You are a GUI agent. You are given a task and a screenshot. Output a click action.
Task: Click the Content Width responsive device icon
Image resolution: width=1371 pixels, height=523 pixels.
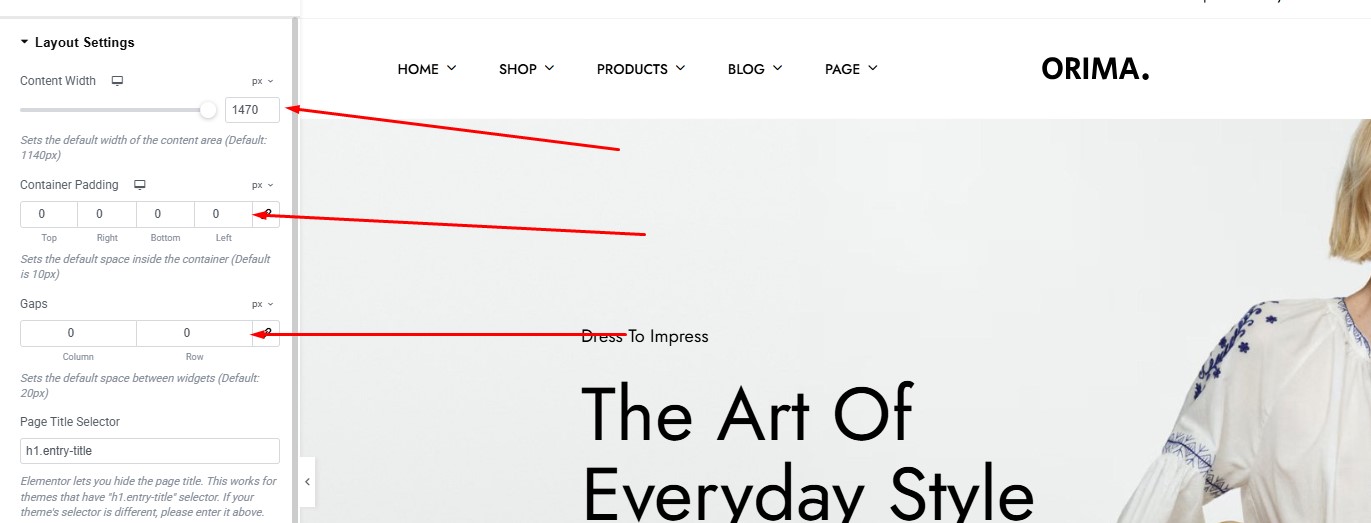click(117, 81)
